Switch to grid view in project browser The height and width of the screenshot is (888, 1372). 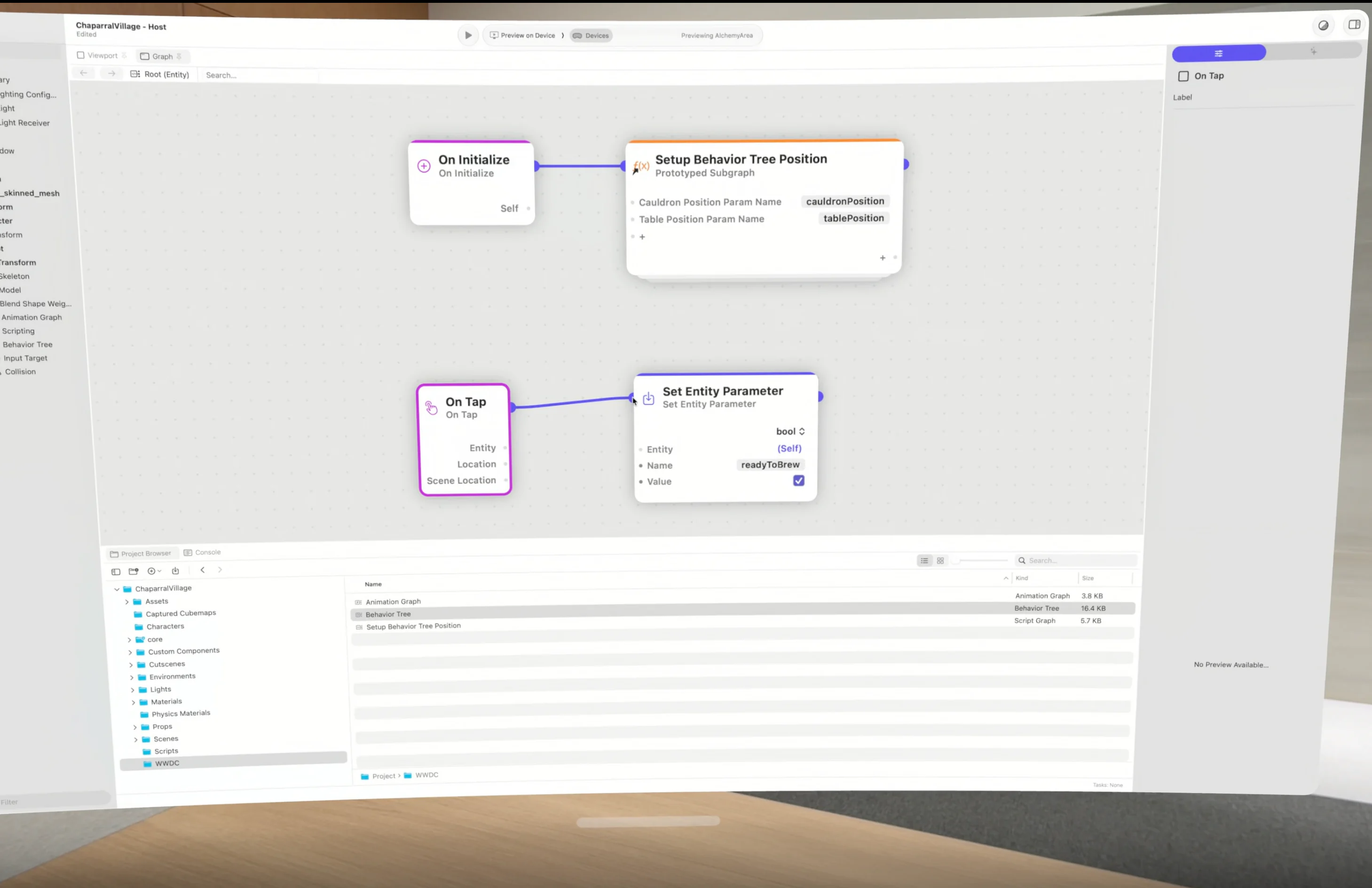click(940, 561)
